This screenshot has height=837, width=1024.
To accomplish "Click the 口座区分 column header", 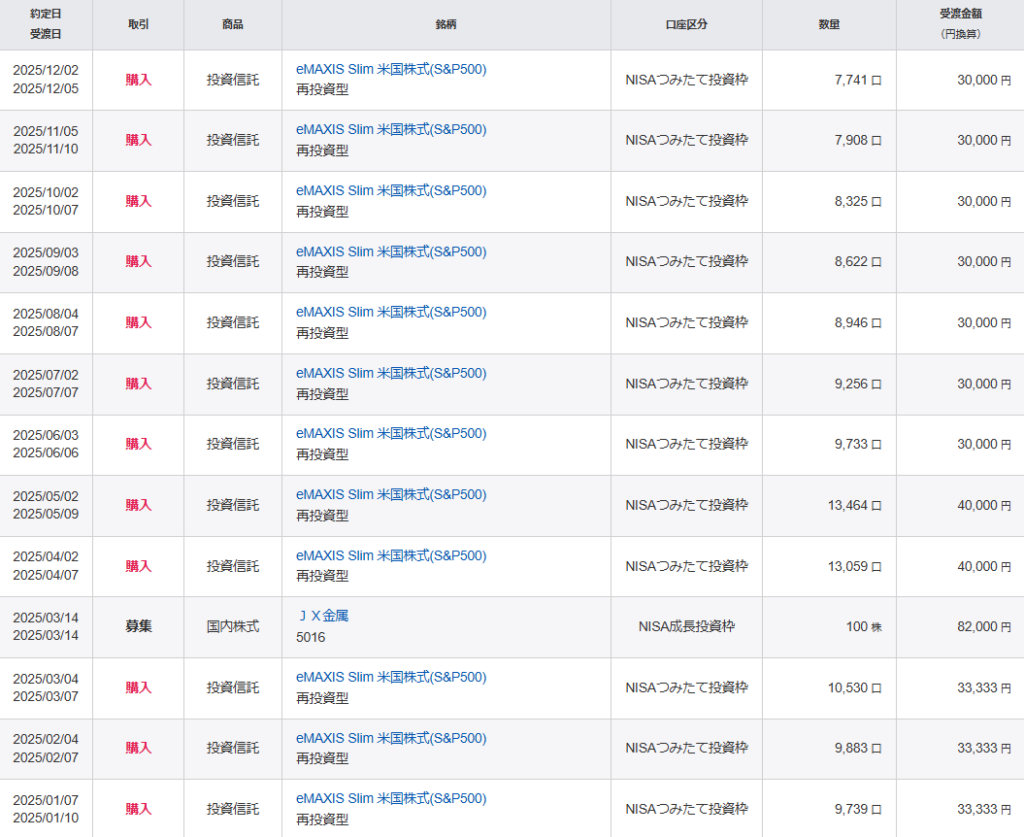I will pyautogui.click(x=686, y=24).
